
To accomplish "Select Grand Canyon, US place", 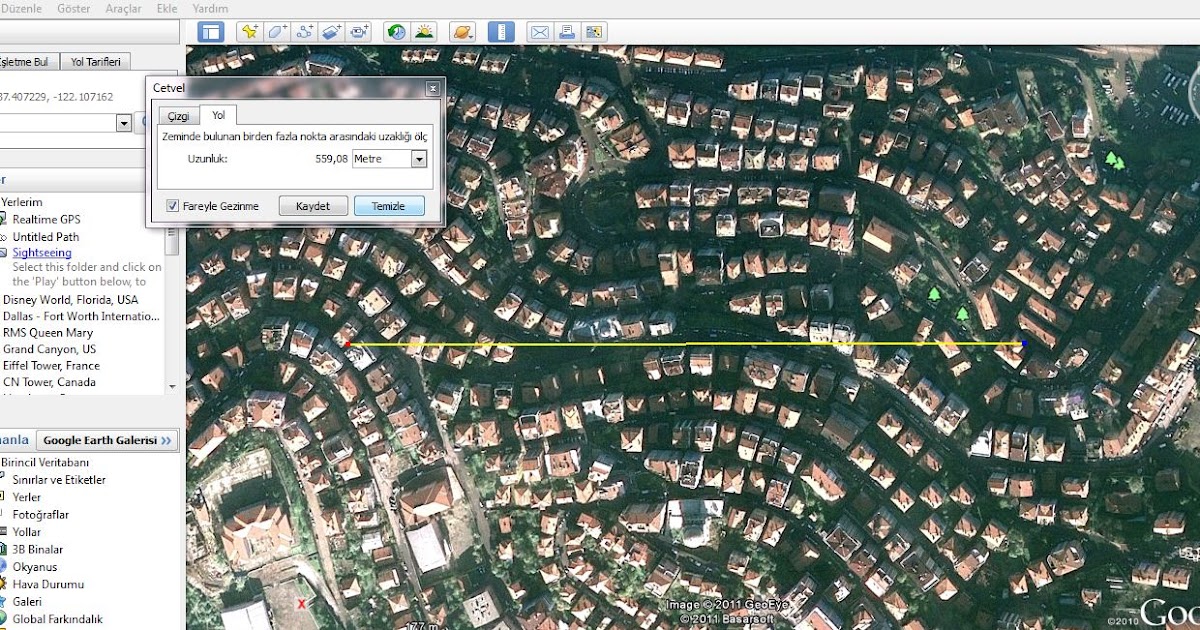I will tap(50, 349).
